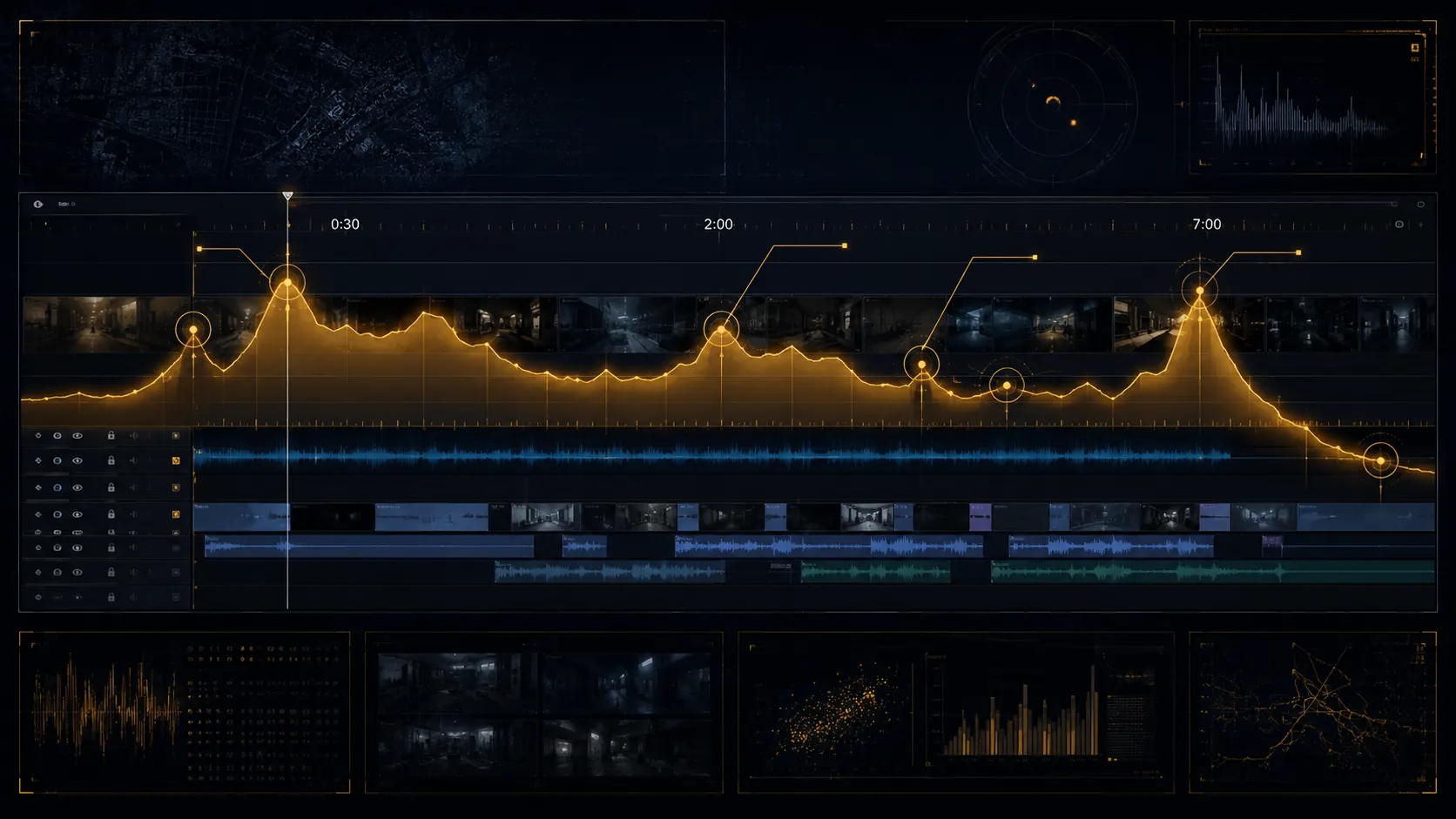Mute speaker on the video clips track
Screen dimensions: 1456x819
tap(133, 514)
